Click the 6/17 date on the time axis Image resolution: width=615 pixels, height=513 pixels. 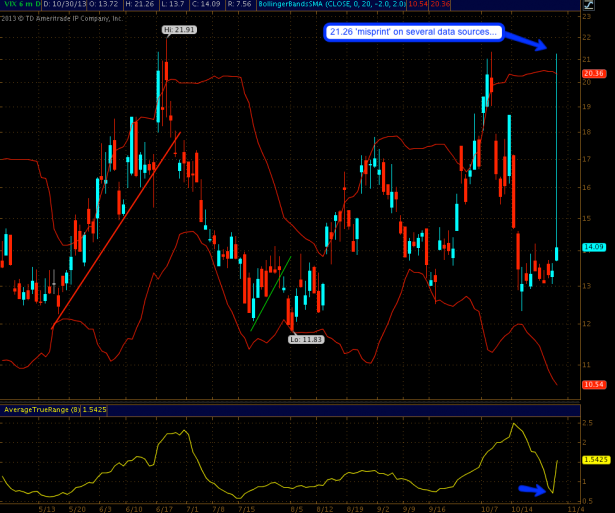[x=162, y=508]
